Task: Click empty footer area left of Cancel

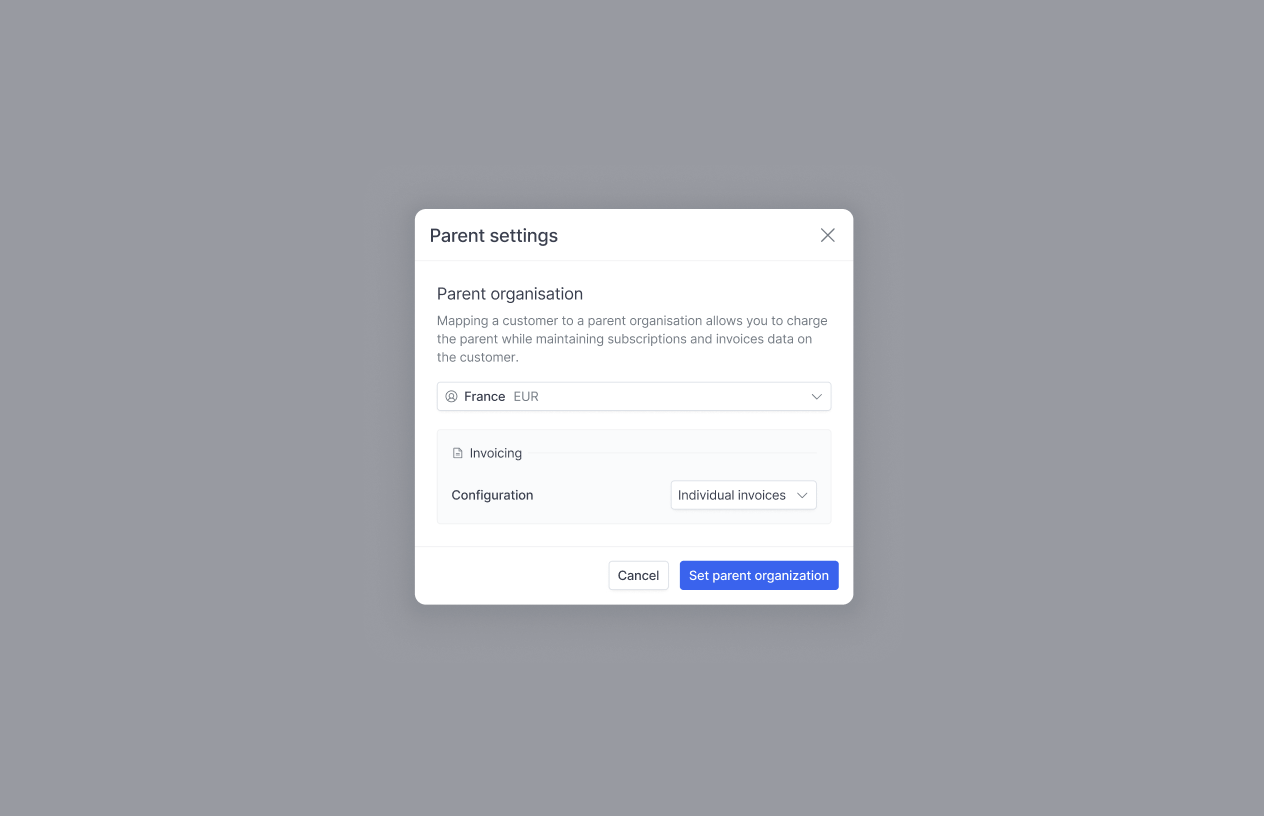Action: point(510,575)
